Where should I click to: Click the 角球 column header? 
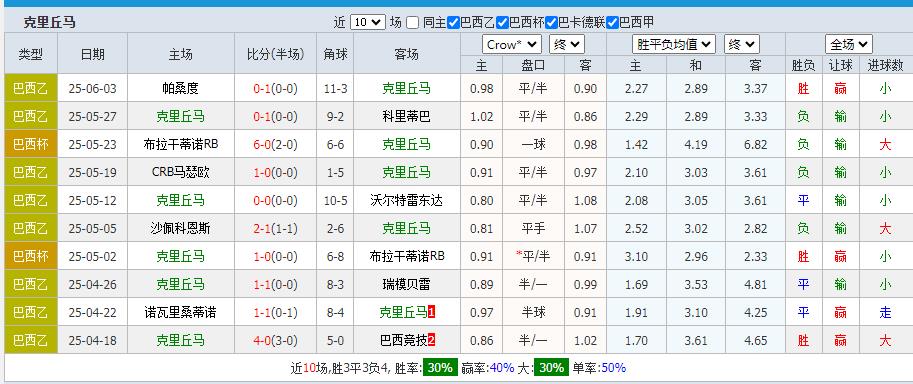point(335,54)
